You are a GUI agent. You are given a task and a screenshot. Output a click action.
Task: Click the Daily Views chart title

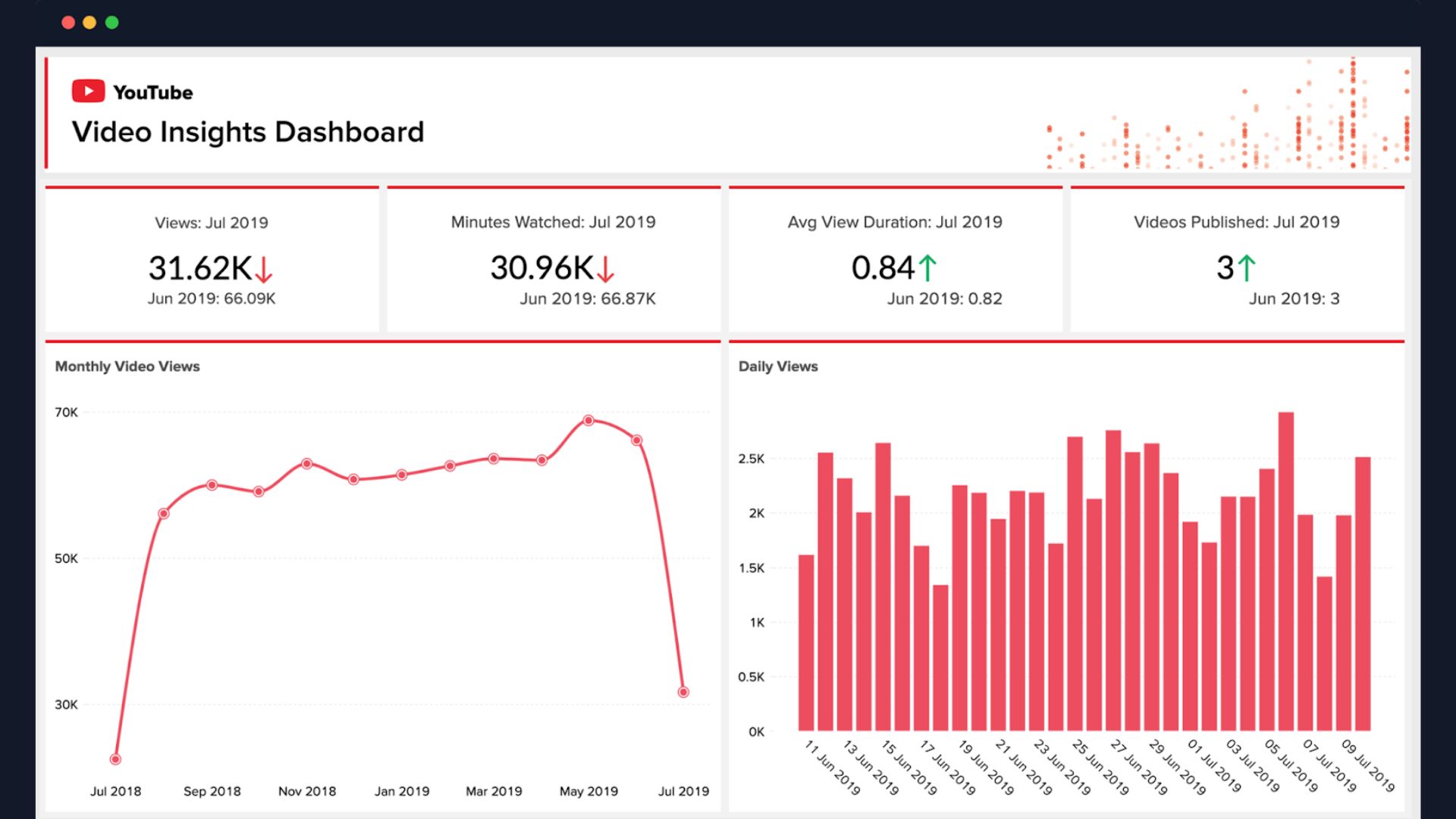[x=778, y=366]
